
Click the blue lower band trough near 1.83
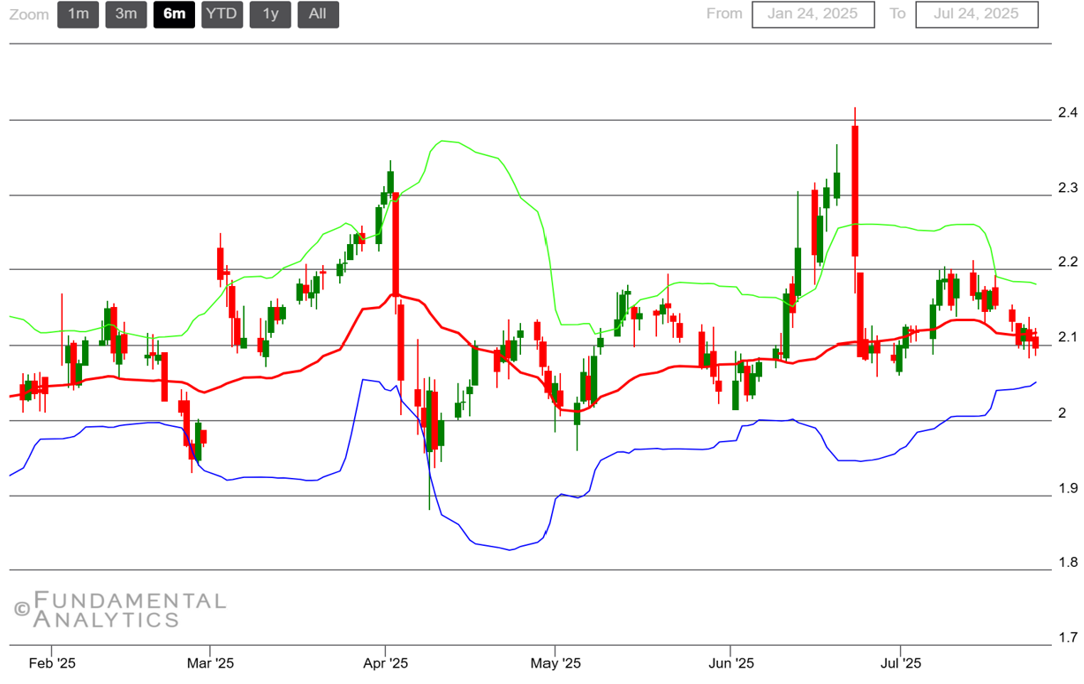click(510, 549)
